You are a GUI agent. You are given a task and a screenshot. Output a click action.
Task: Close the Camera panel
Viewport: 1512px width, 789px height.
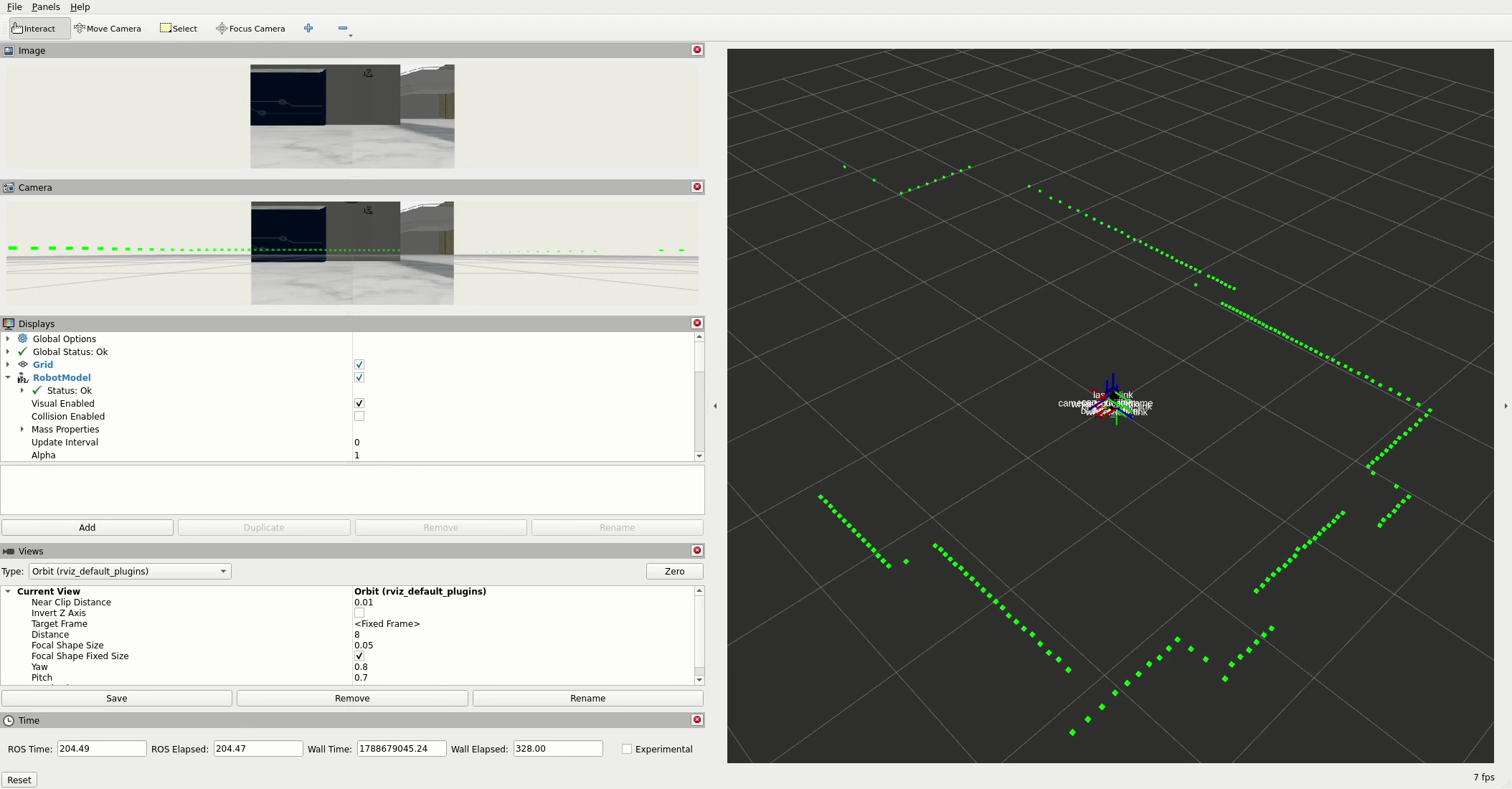coord(696,186)
